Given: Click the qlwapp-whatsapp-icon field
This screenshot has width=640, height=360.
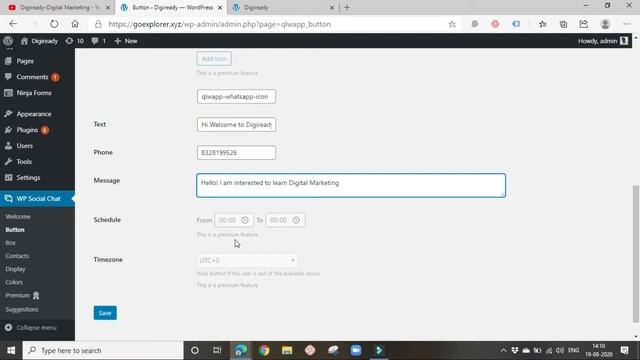Looking at the screenshot, I should click(x=236, y=97).
